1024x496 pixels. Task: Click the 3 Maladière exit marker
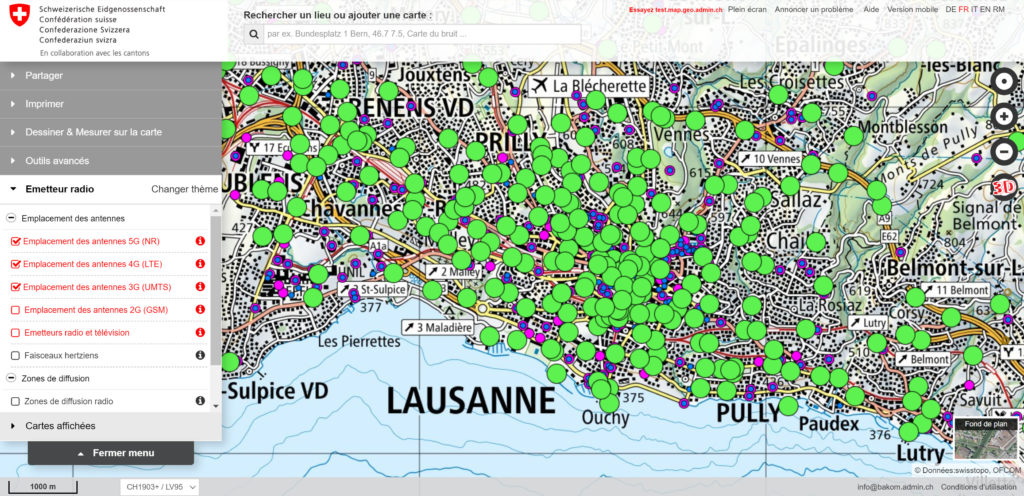pos(438,327)
